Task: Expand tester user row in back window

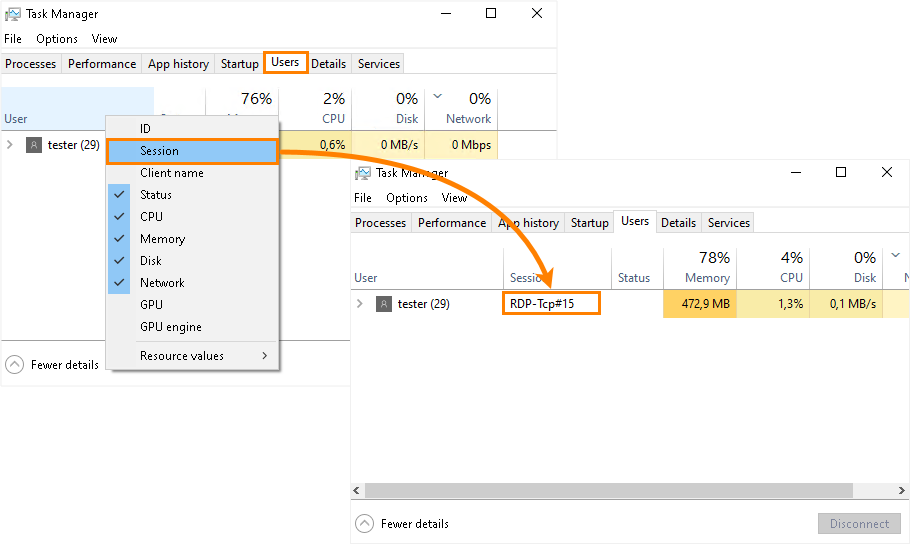Action: [x=10, y=145]
